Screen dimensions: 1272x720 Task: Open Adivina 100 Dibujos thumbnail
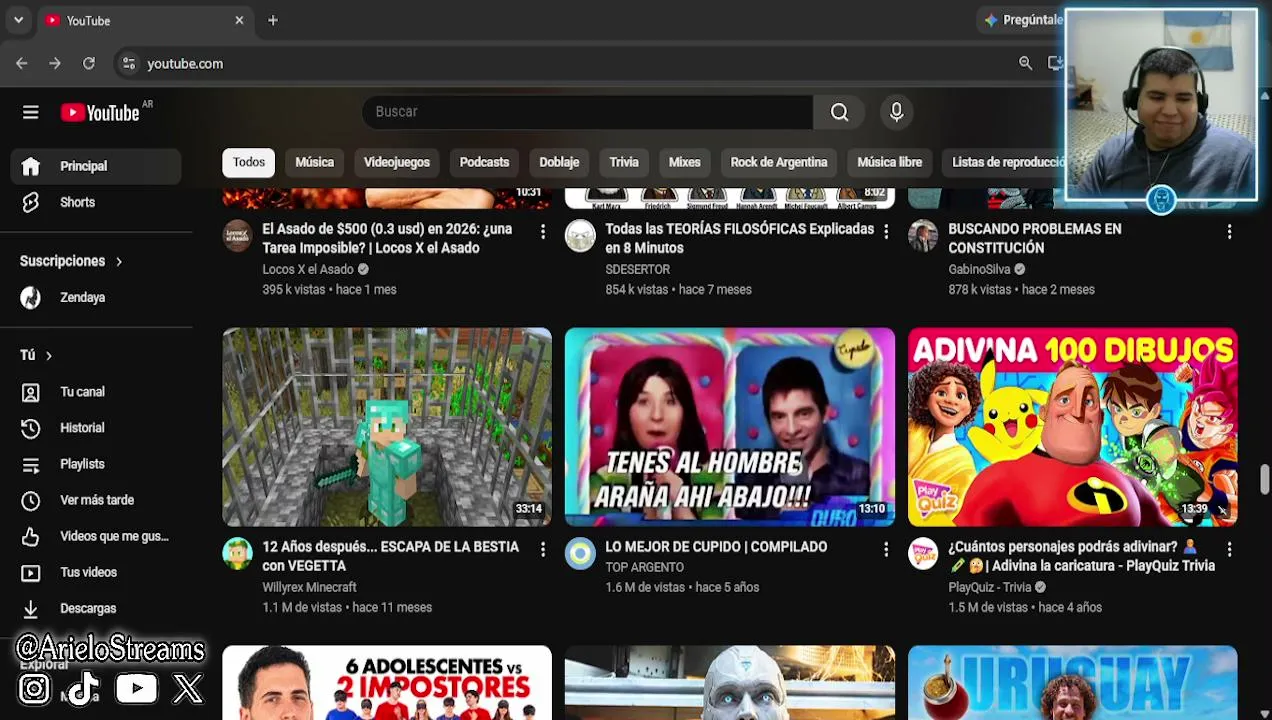click(1073, 427)
